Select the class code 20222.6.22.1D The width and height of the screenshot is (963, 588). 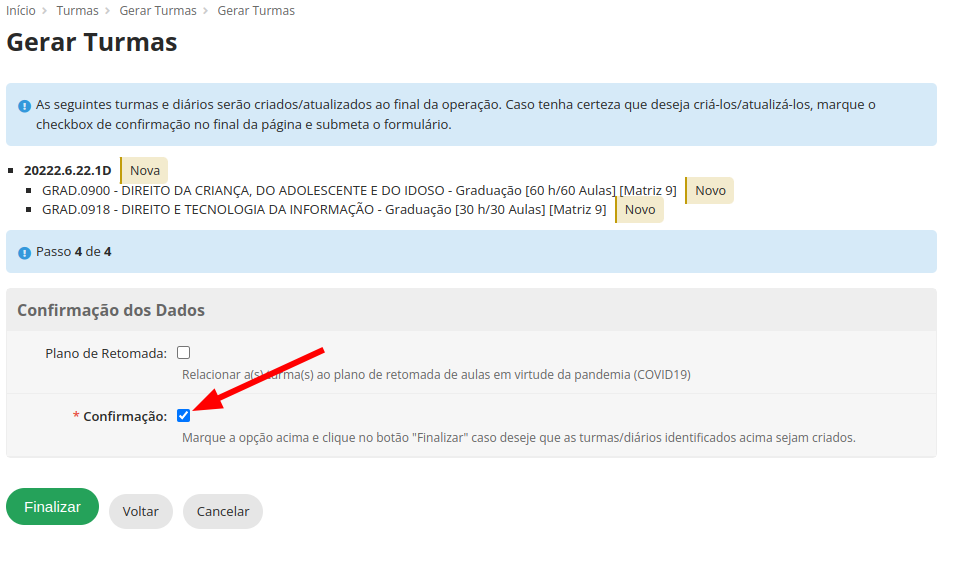(68, 170)
